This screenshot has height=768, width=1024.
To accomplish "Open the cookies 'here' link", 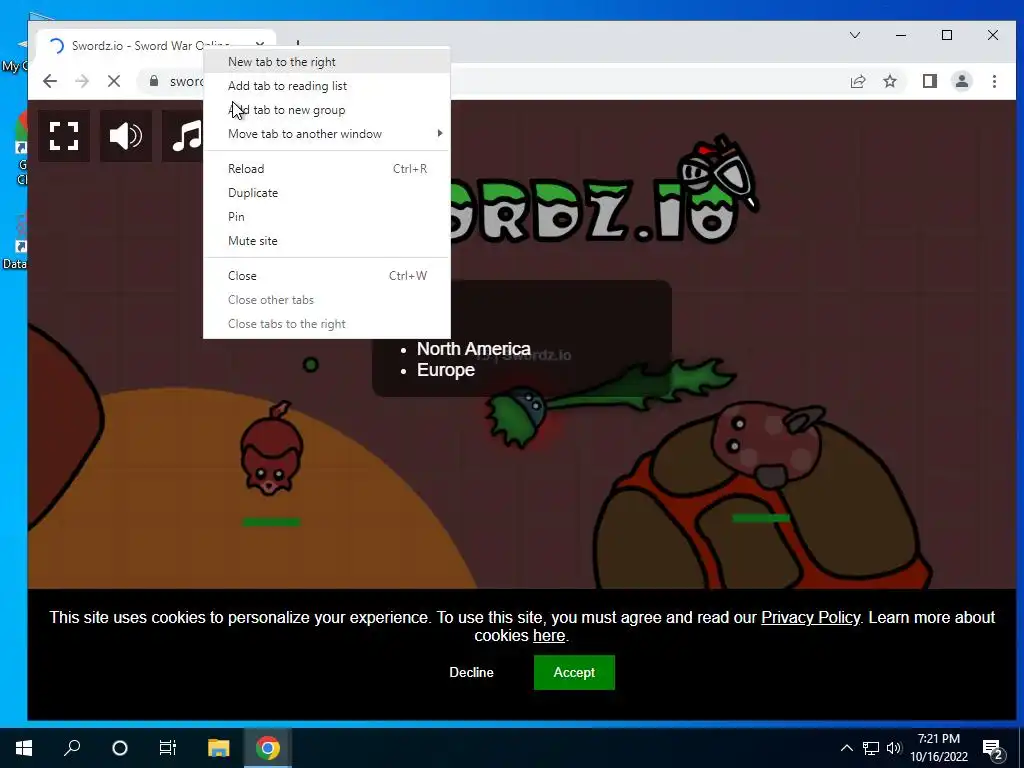I will pyautogui.click(x=549, y=635).
